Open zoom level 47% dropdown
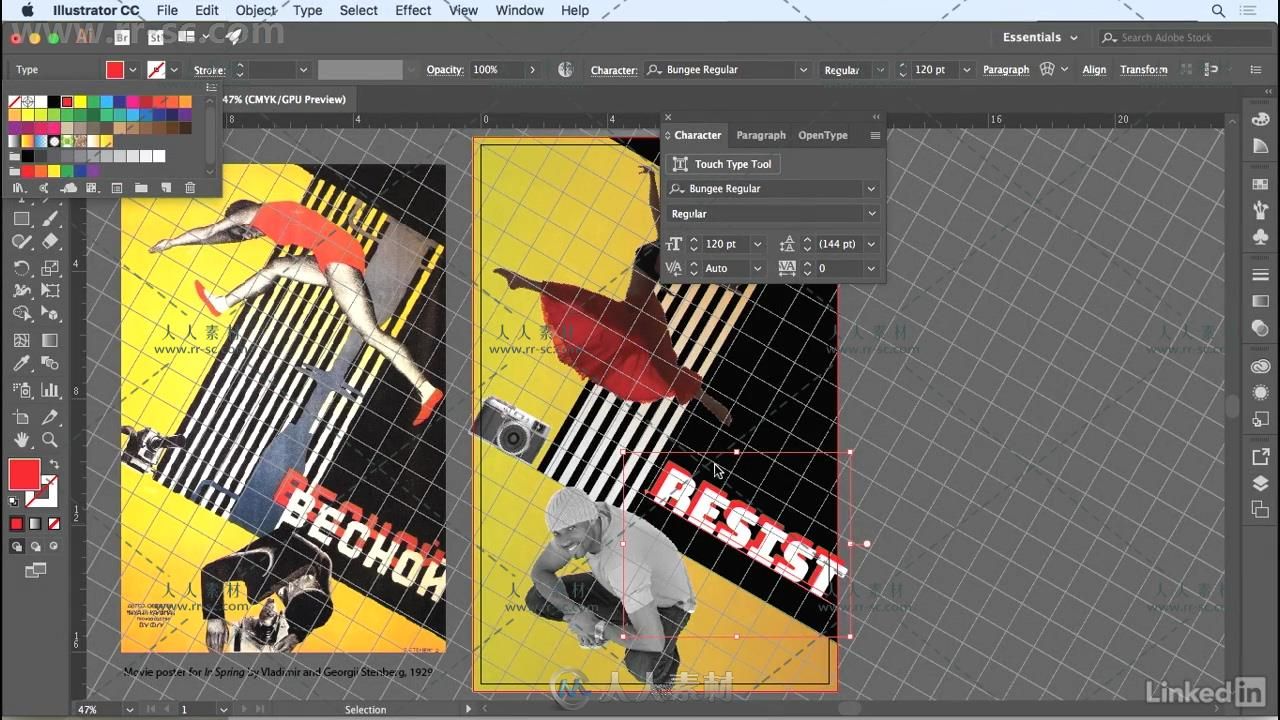Screen dimensions: 1280x720 tap(130, 709)
